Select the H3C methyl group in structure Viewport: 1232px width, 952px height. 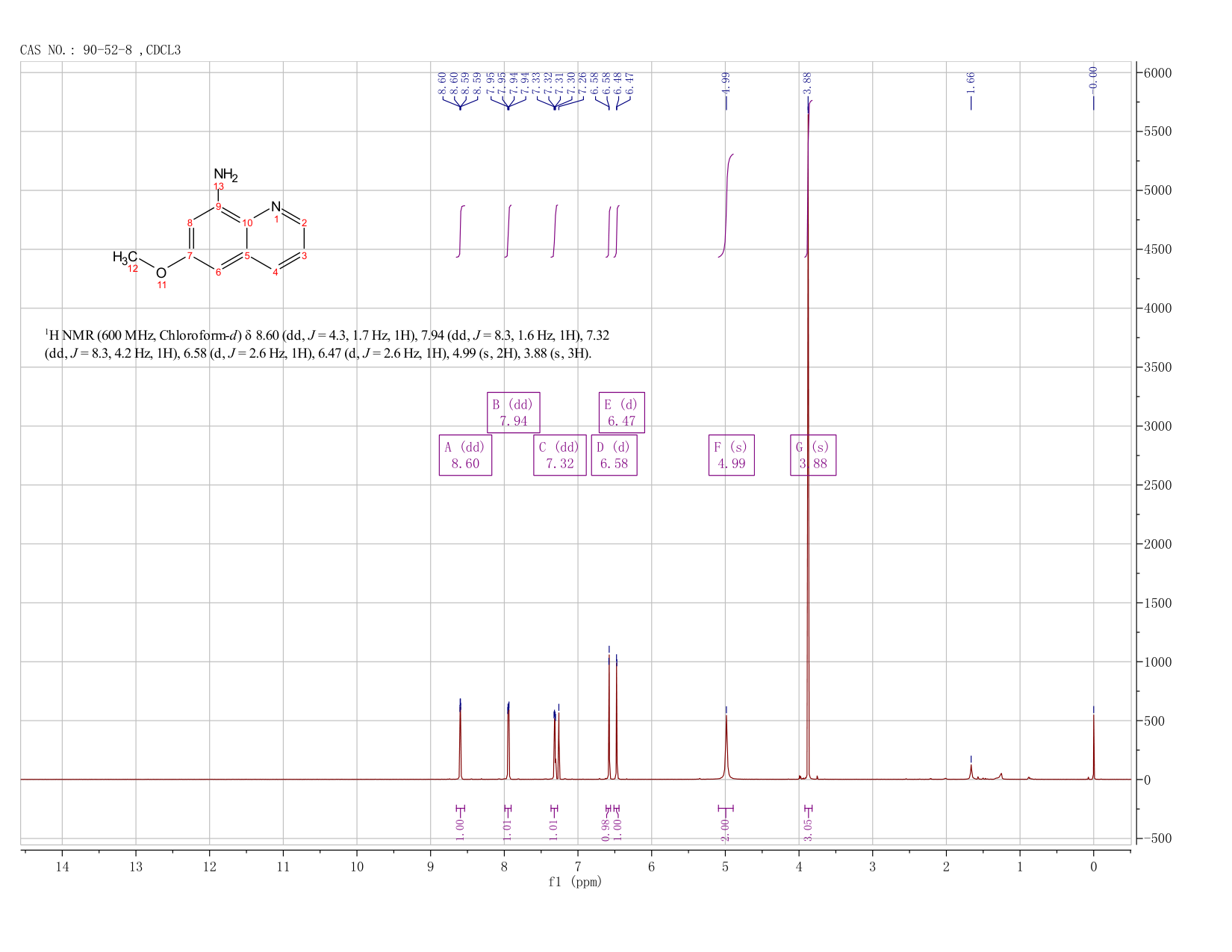click(125, 257)
